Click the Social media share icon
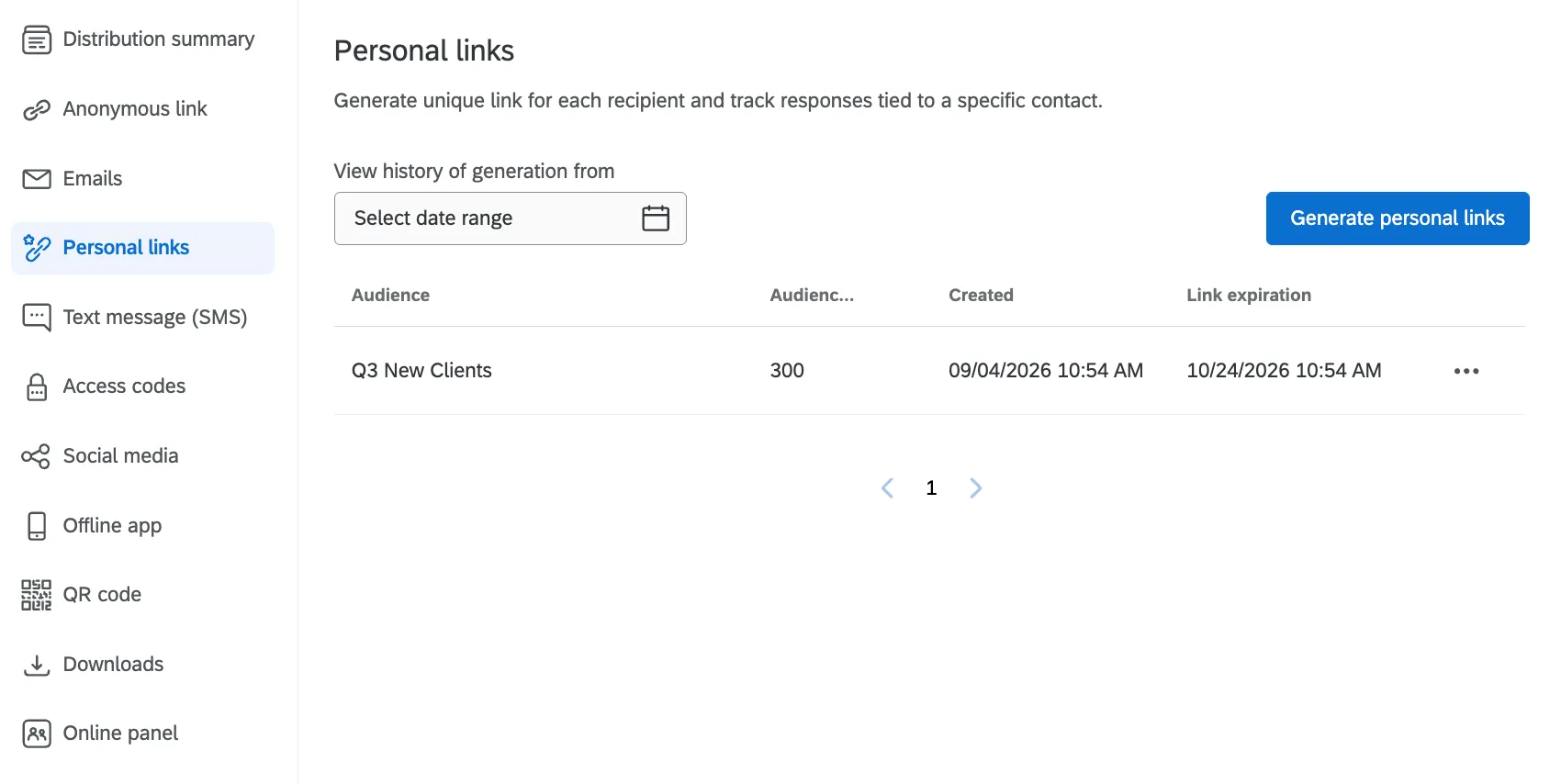 [x=37, y=456]
